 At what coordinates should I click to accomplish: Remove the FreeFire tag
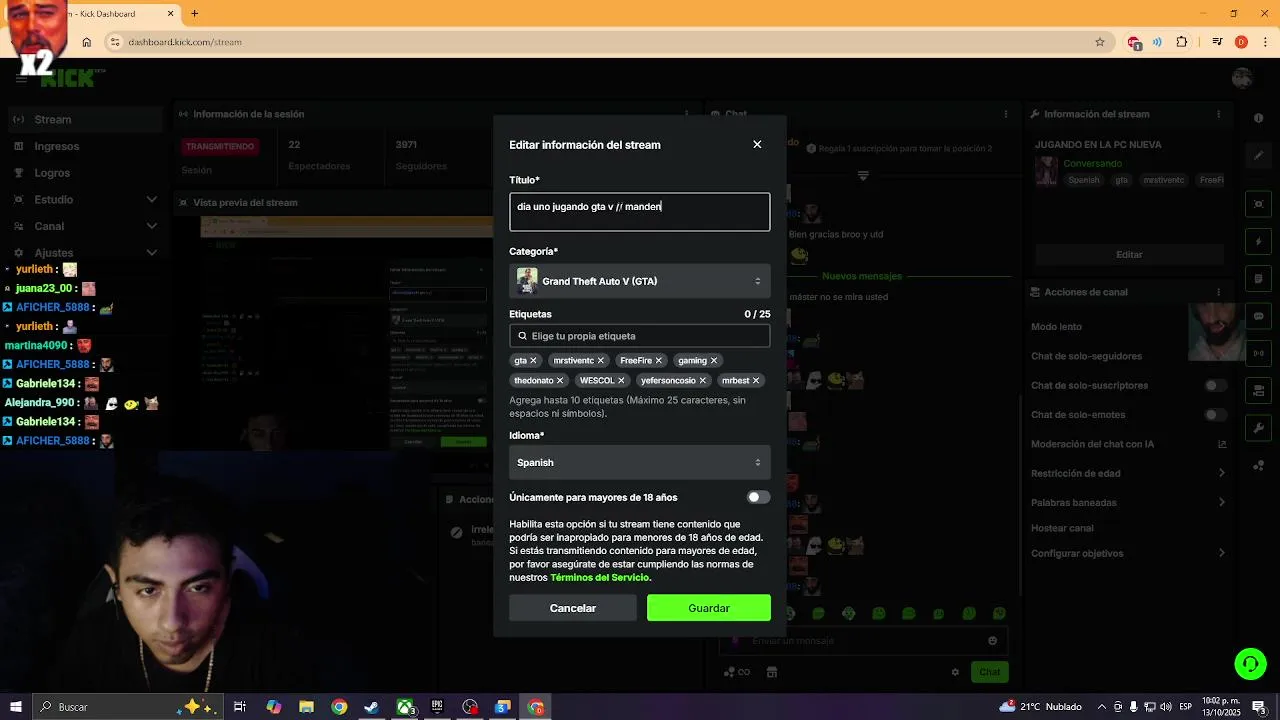[x=658, y=361]
